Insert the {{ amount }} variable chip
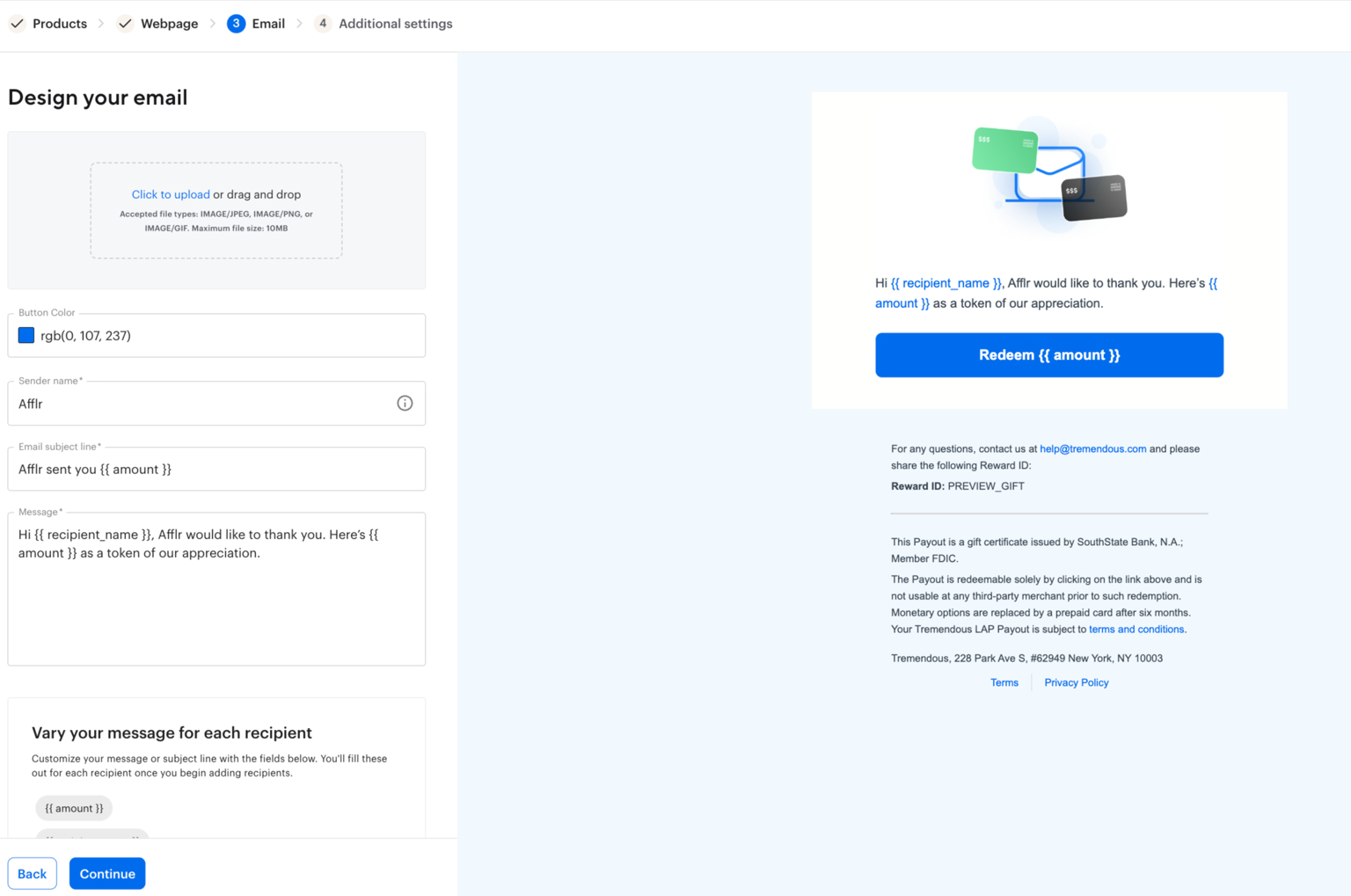 pyautogui.click(x=74, y=808)
